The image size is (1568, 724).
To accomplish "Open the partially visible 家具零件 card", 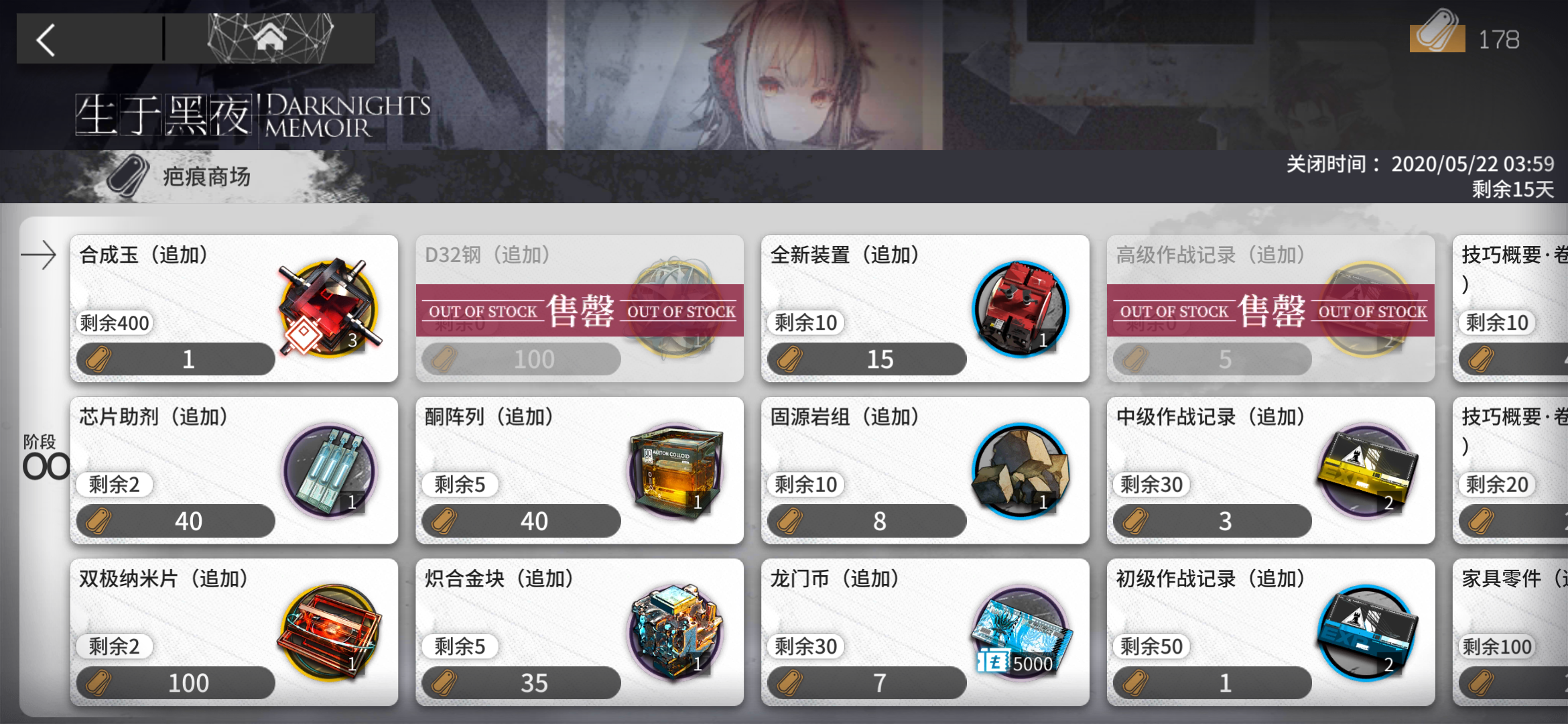I will coord(1510,632).
